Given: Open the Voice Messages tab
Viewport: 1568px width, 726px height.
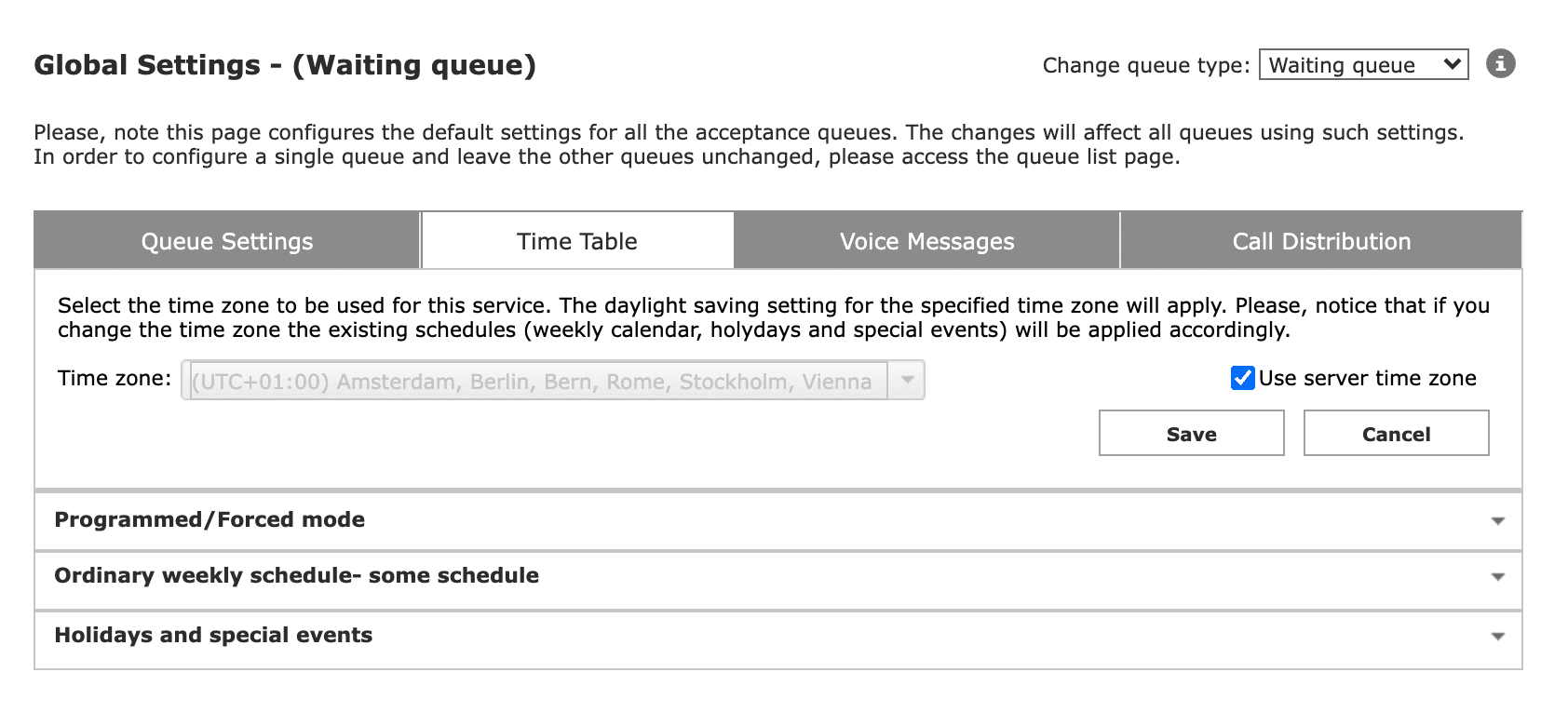Looking at the screenshot, I should point(926,241).
